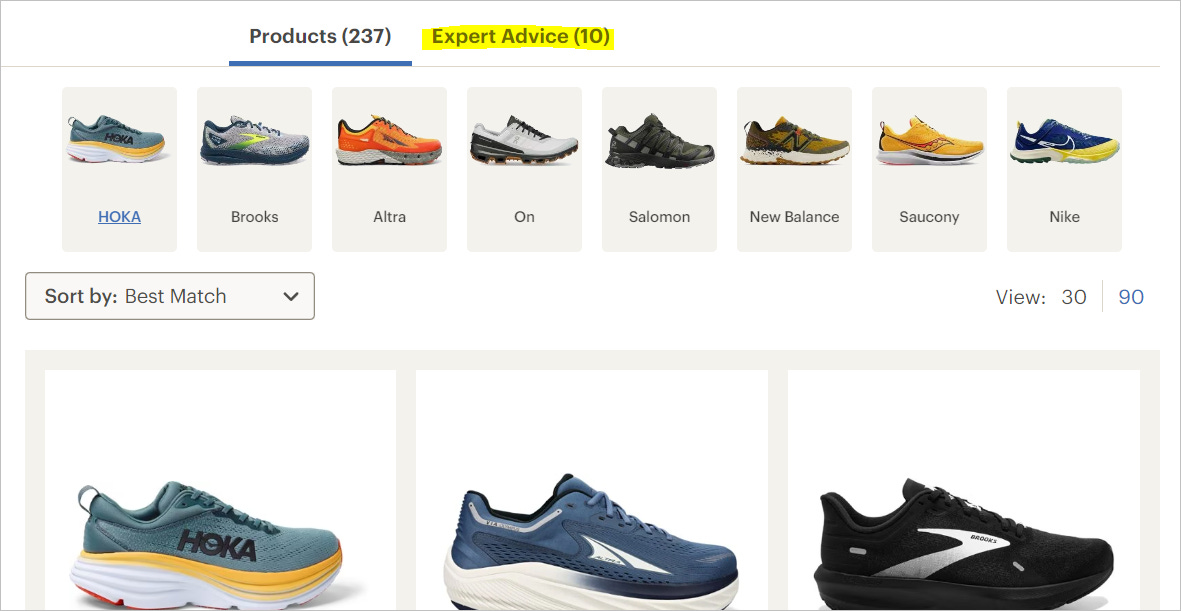This screenshot has height=611, width=1181.
Task: Select the blue Nike shoe thumbnail
Action: tap(1064, 140)
